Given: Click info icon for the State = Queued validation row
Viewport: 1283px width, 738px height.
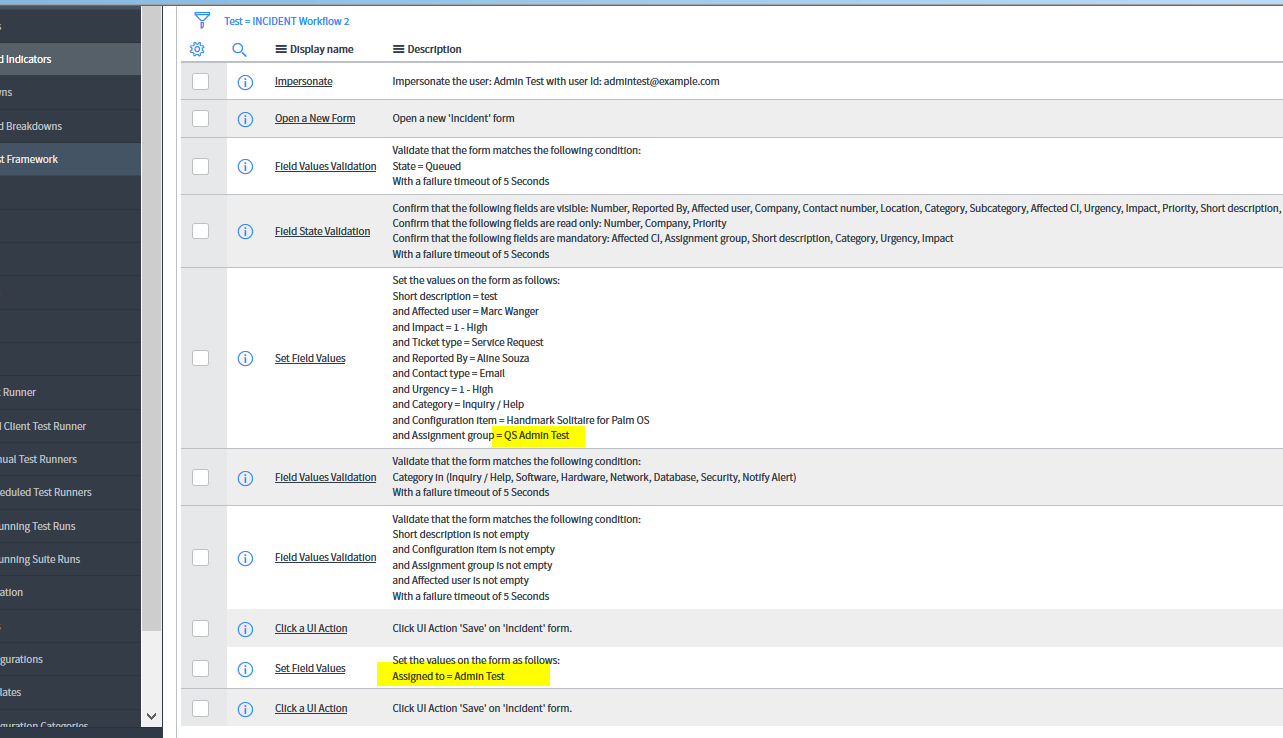Looking at the screenshot, I should click(245, 167).
